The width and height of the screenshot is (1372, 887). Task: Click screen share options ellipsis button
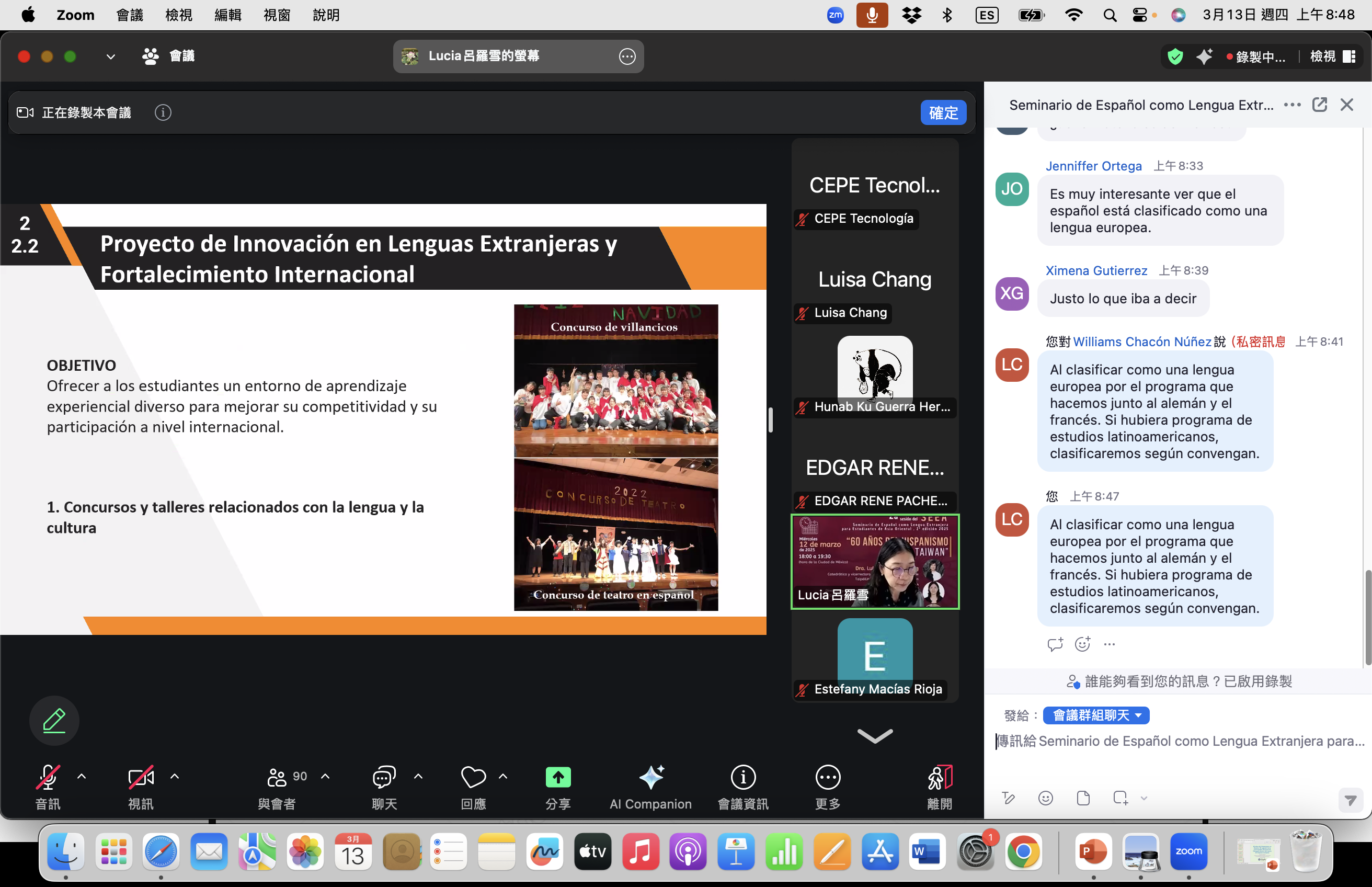click(x=627, y=56)
